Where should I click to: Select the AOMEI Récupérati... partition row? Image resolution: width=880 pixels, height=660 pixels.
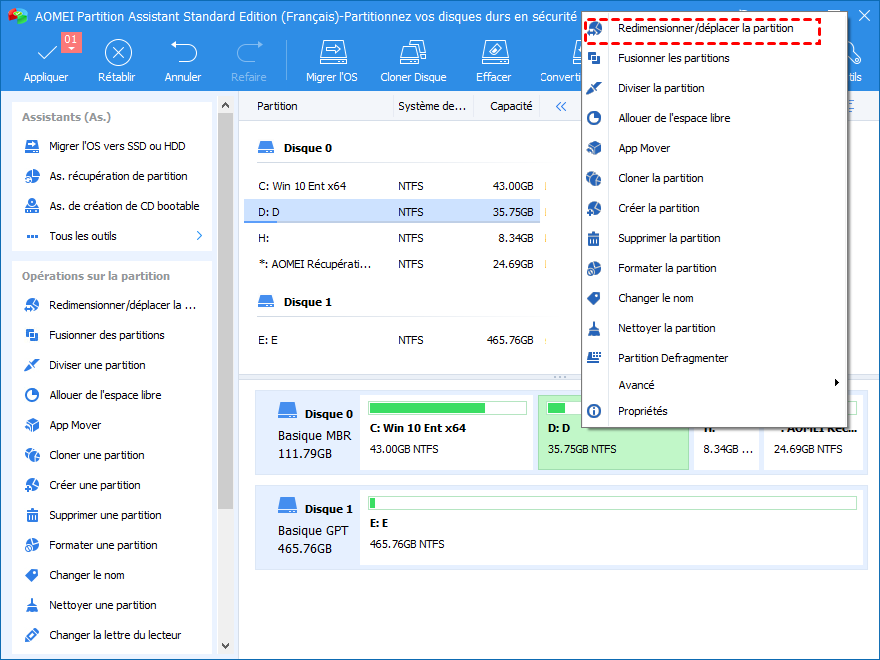392,264
